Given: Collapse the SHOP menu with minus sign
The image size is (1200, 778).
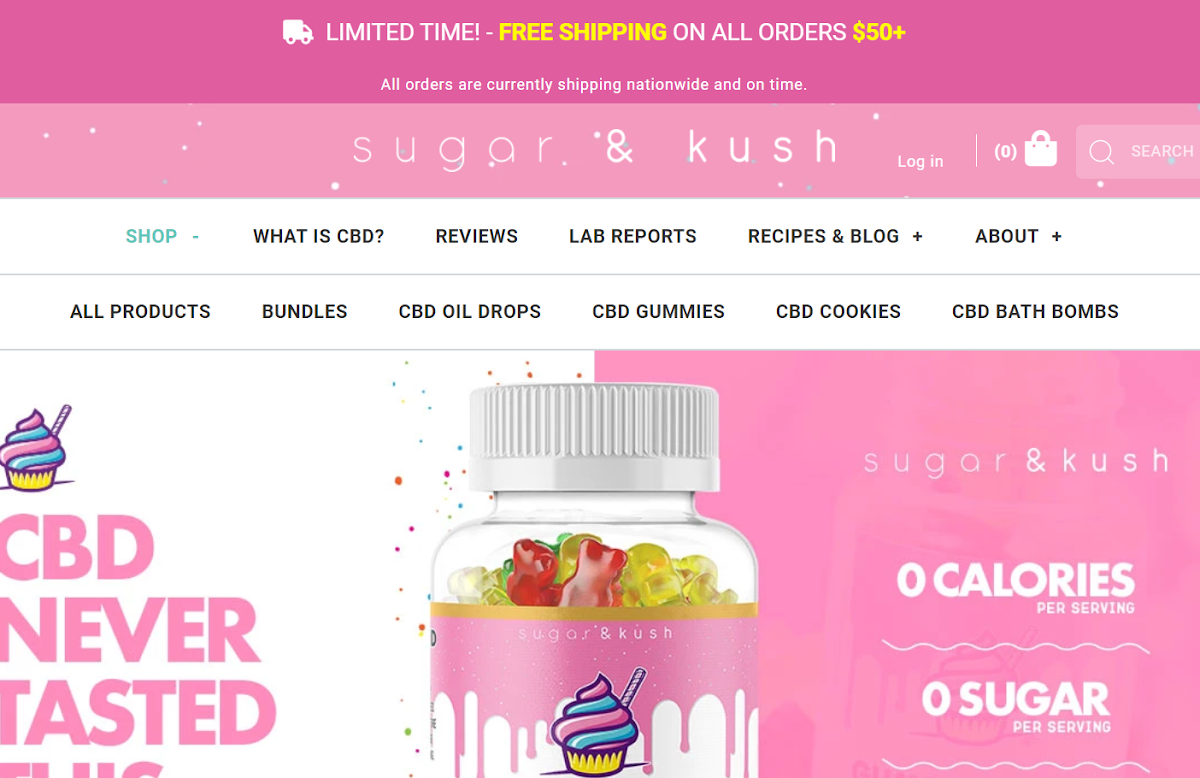Looking at the screenshot, I should tap(196, 237).
